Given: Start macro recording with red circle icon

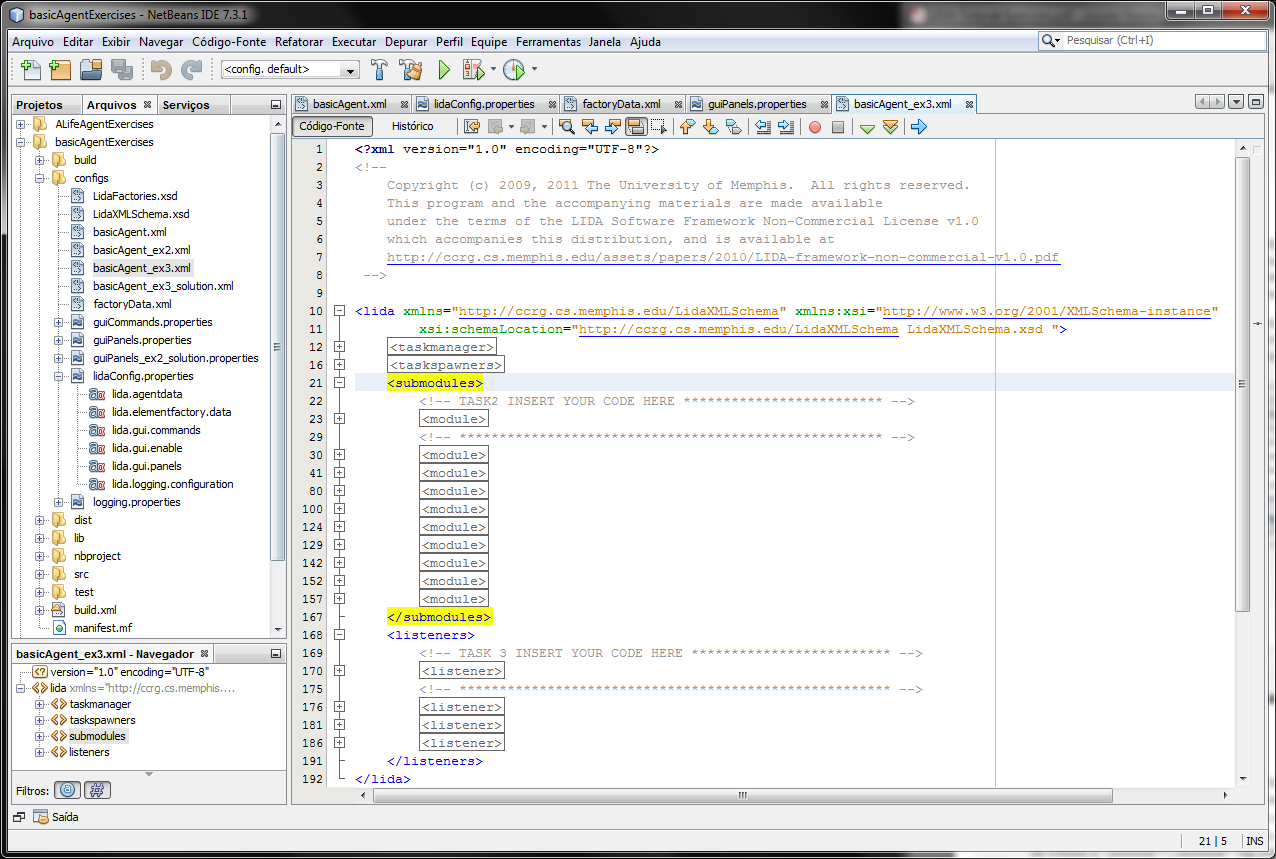Looking at the screenshot, I should (x=815, y=127).
